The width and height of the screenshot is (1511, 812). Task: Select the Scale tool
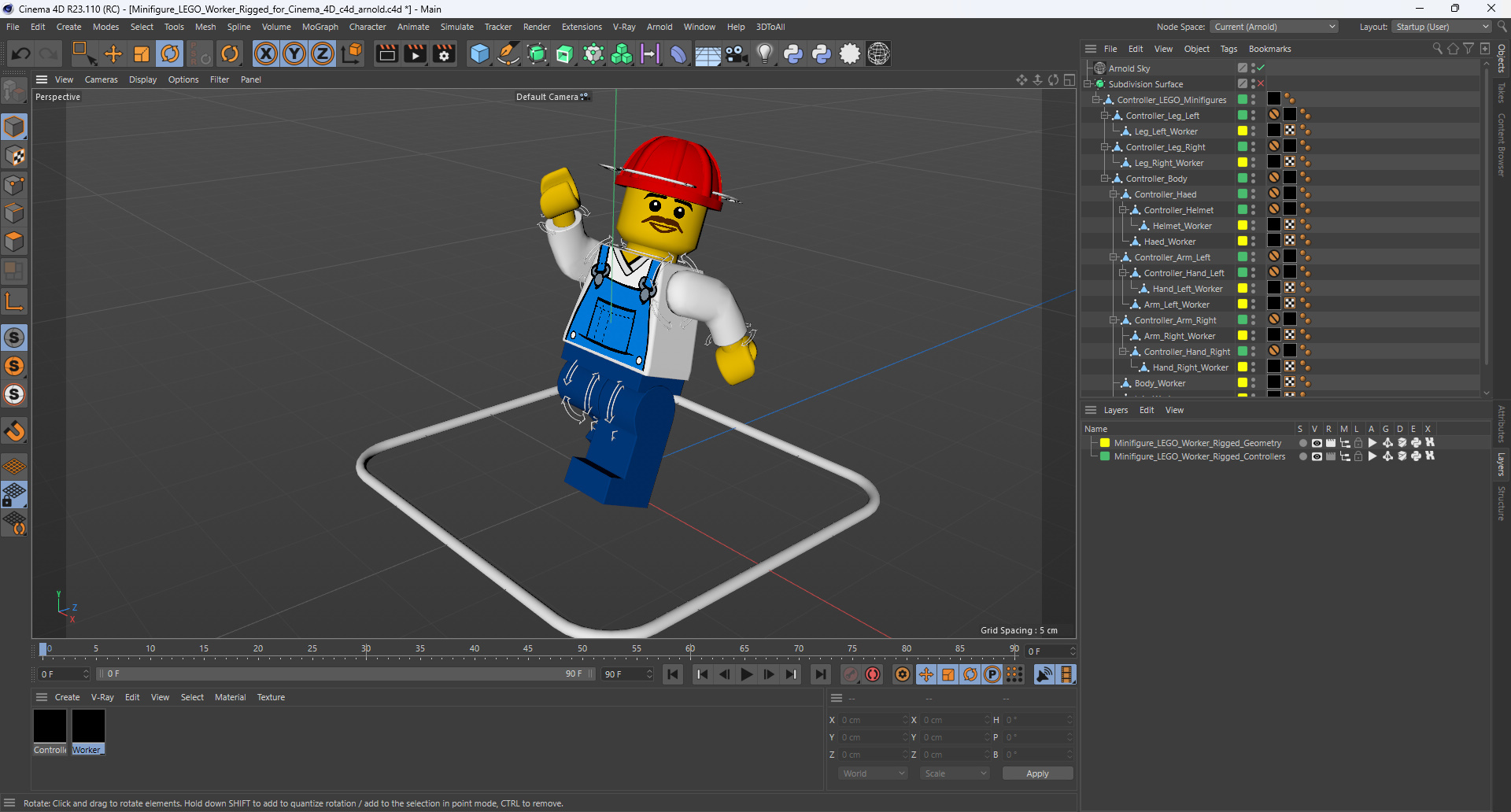(142, 54)
